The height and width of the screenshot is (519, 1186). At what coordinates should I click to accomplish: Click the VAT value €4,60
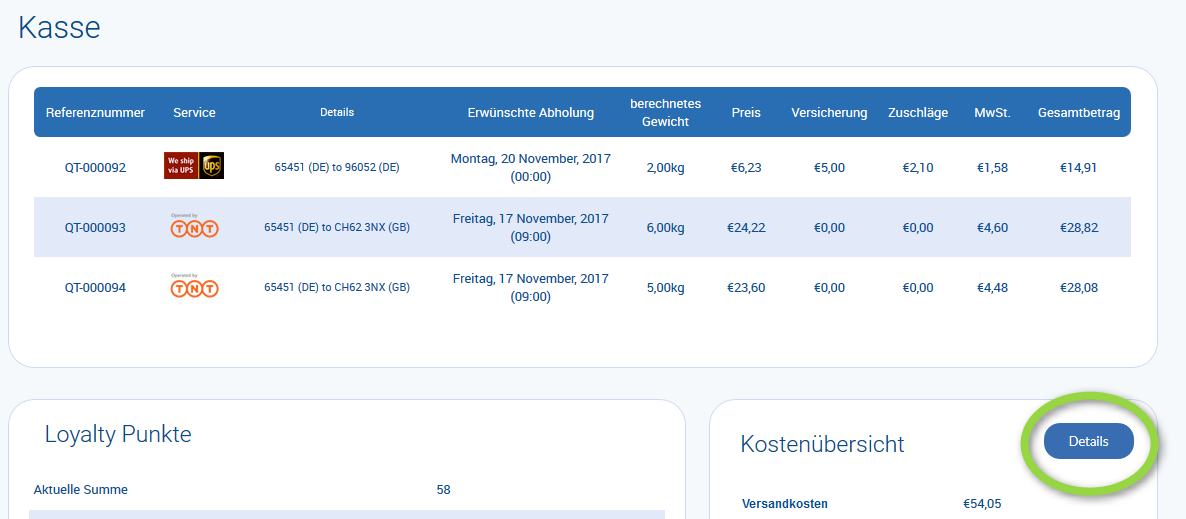pyautogui.click(x=993, y=227)
